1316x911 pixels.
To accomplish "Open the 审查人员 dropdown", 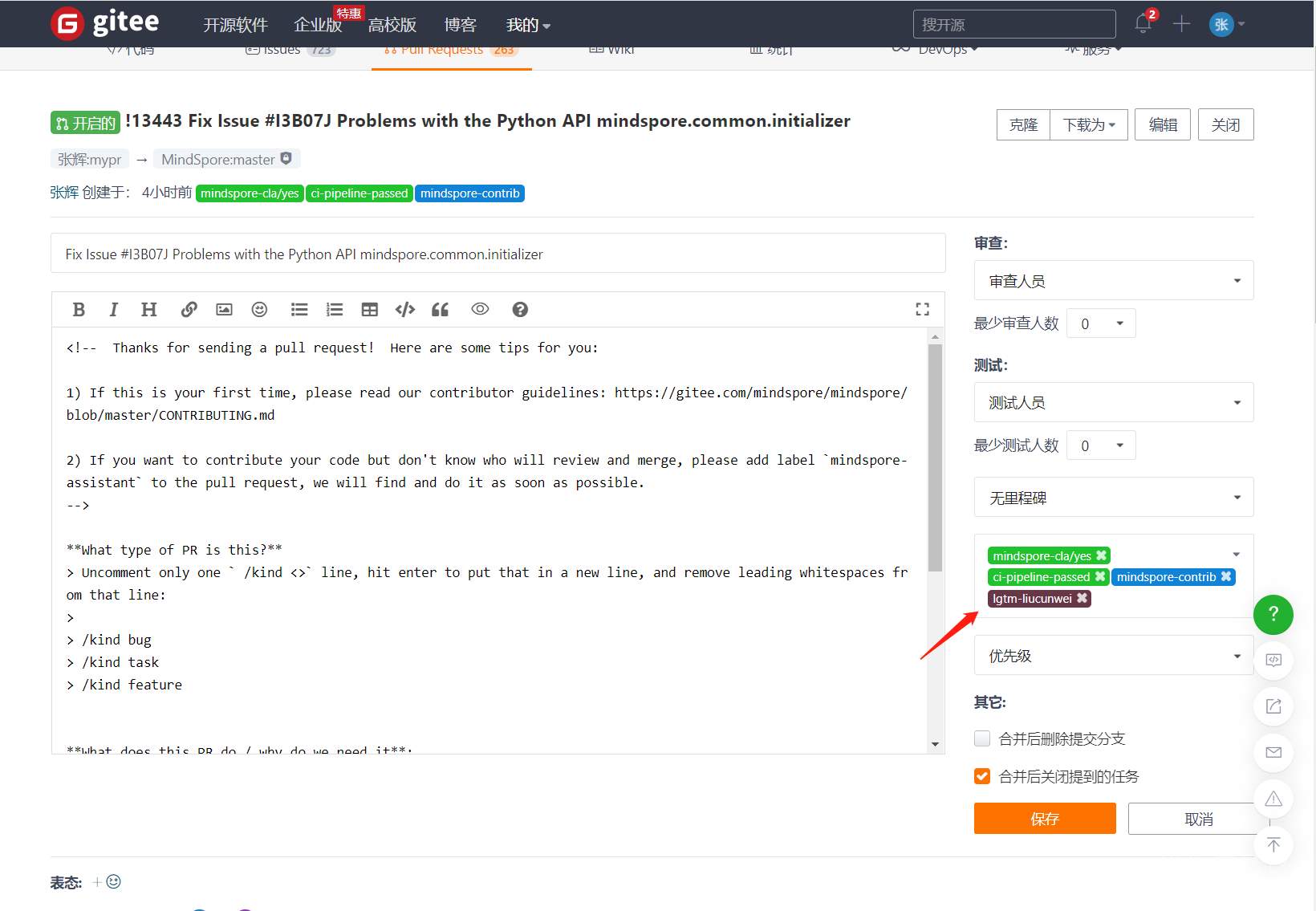I will 1114,281.
